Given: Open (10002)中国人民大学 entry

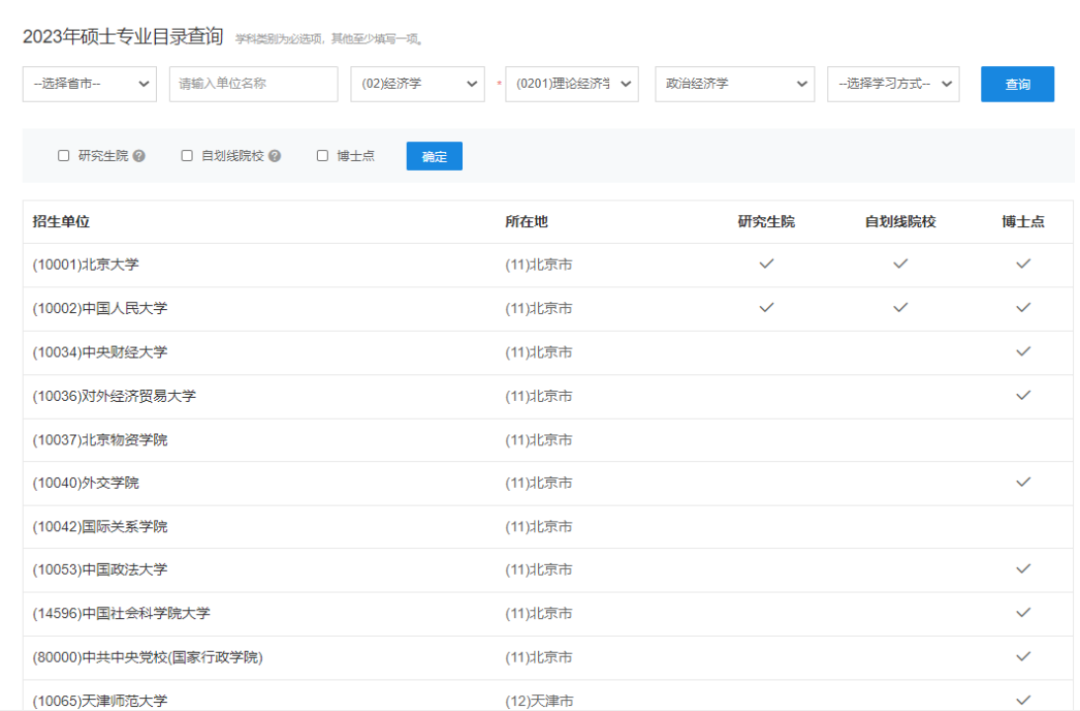Looking at the screenshot, I should (100, 308).
